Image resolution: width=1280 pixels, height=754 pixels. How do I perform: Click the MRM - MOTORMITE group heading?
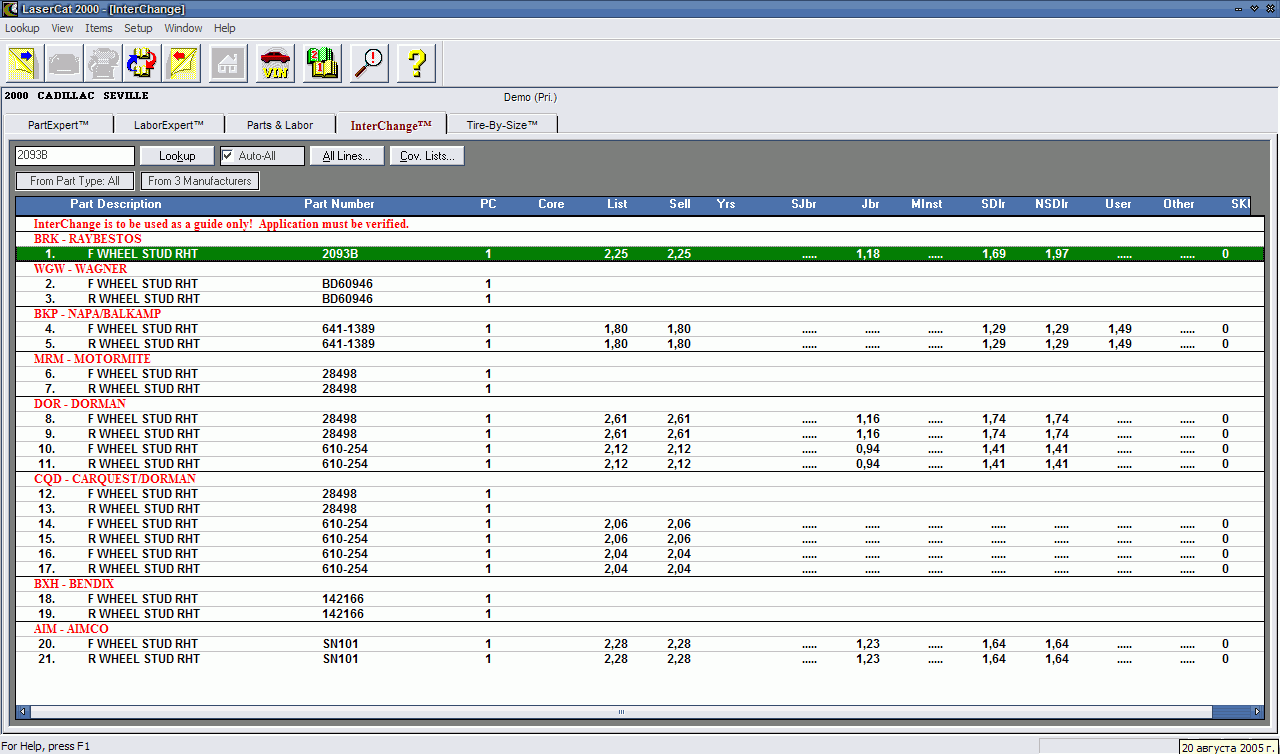92,359
